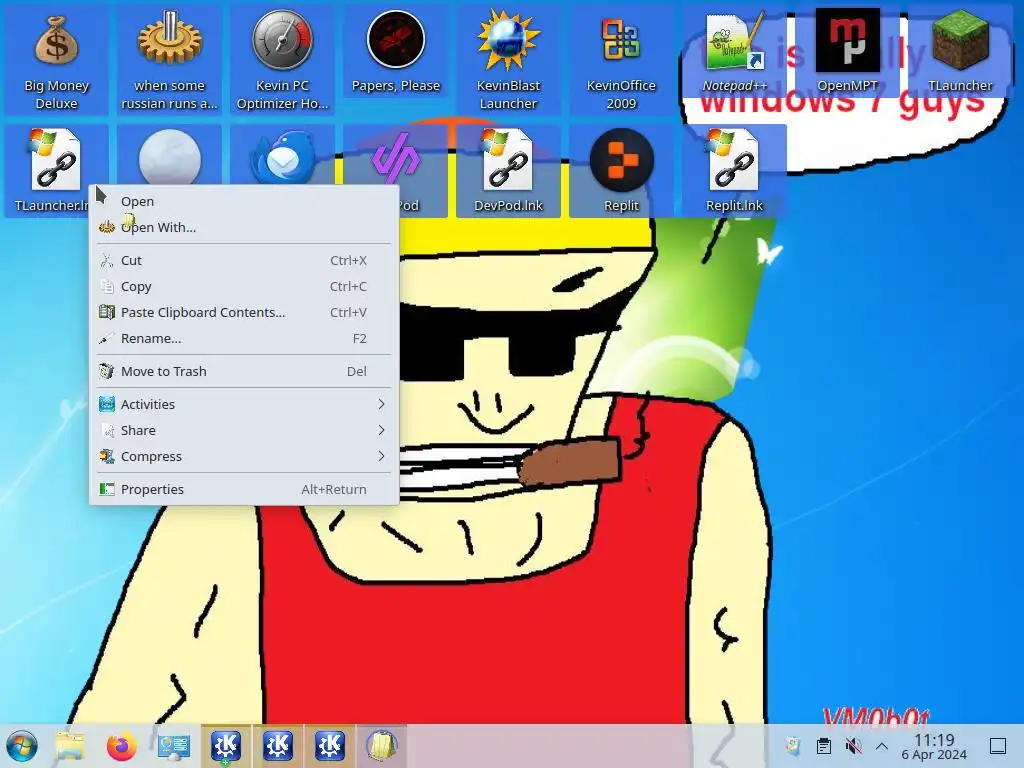The height and width of the screenshot is (768, 1024).
Task: Choose Rename... from context menu
Action: pos(244,338)
